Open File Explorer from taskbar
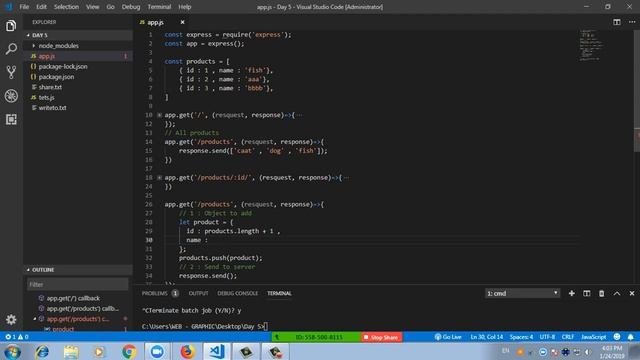Image resolution: width=640 pixels, height=360 pixels. coord(71,351)
